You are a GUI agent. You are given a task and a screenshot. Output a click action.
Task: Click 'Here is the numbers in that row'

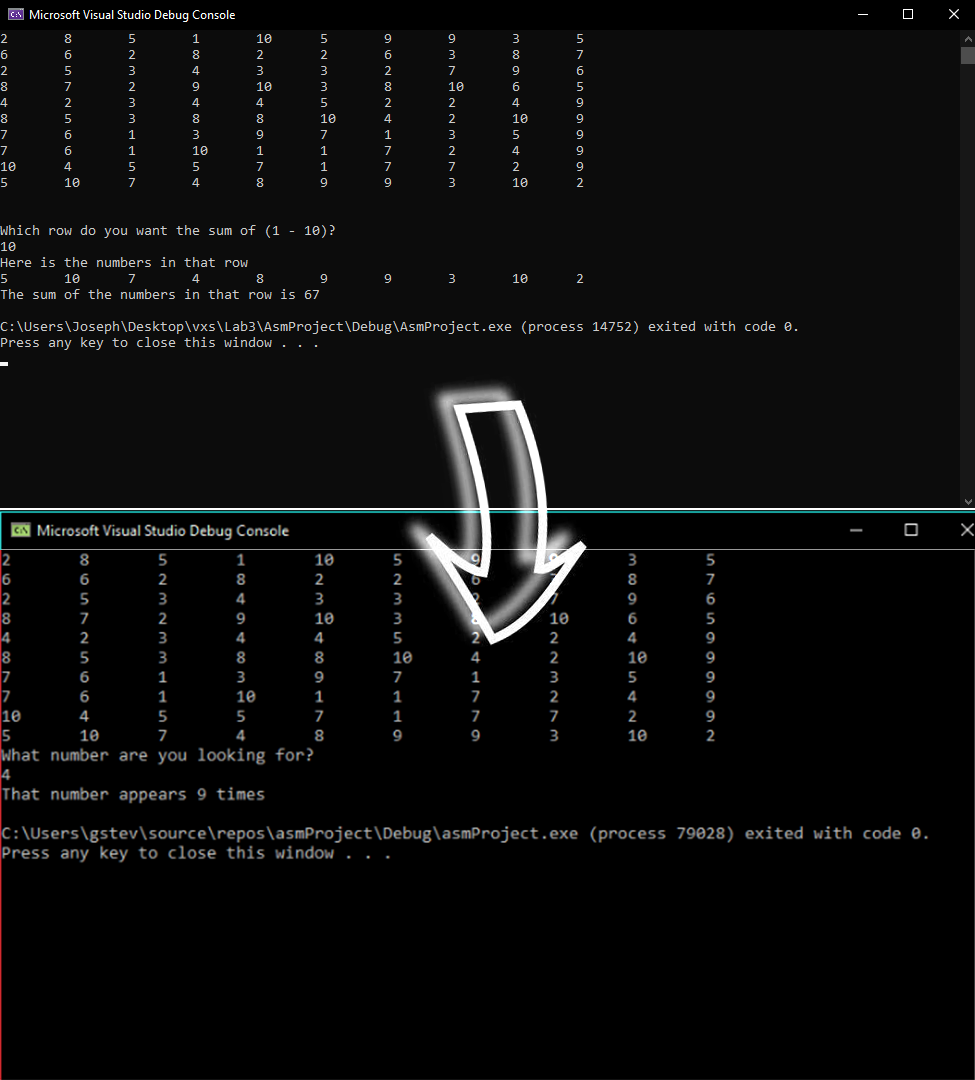click(x=124, y=262)
